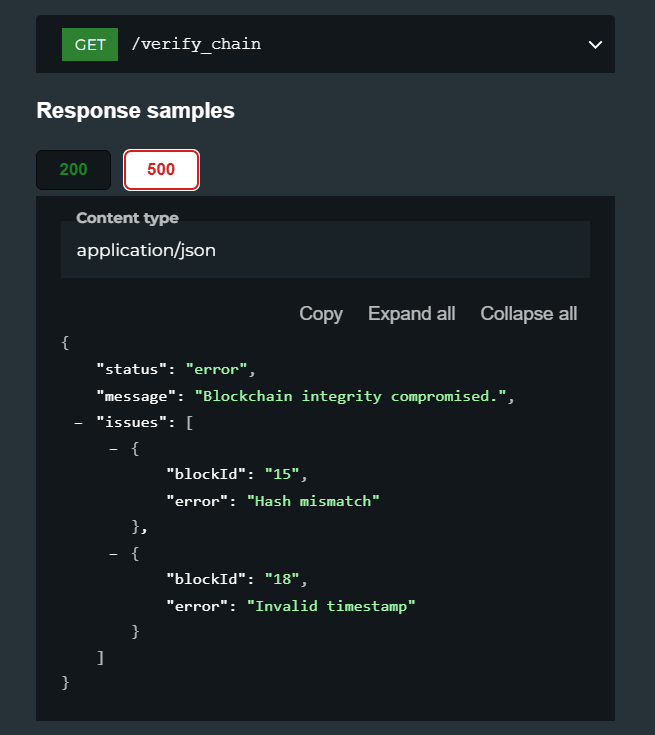The image size is (655, 735).
Task: Expand the /verify_chain endpoint chevron
Action: tap(595, 45)
